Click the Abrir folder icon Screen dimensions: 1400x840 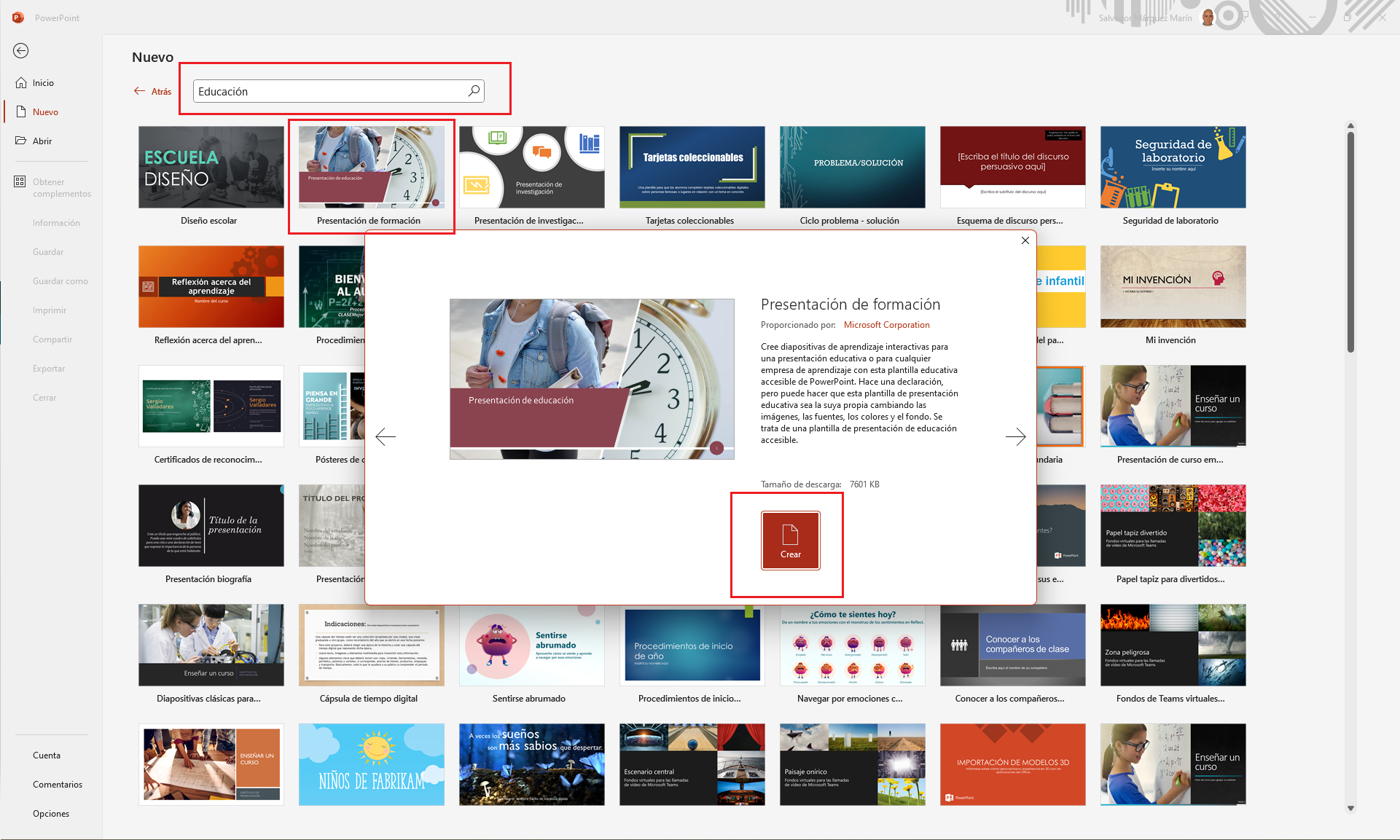[21, 141]
